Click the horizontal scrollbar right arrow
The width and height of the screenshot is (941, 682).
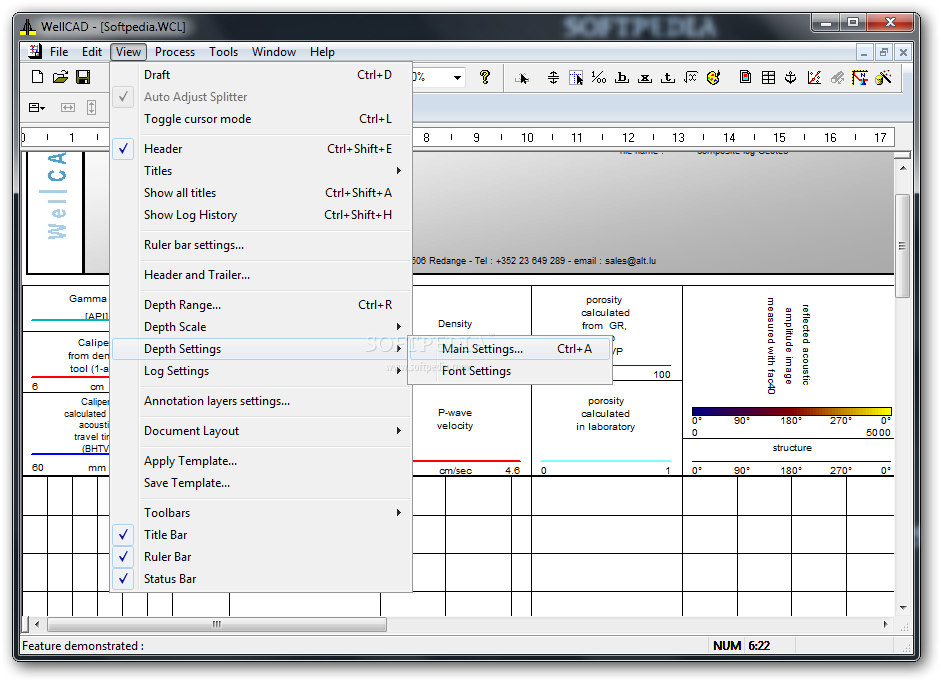[x=886, y=624]
